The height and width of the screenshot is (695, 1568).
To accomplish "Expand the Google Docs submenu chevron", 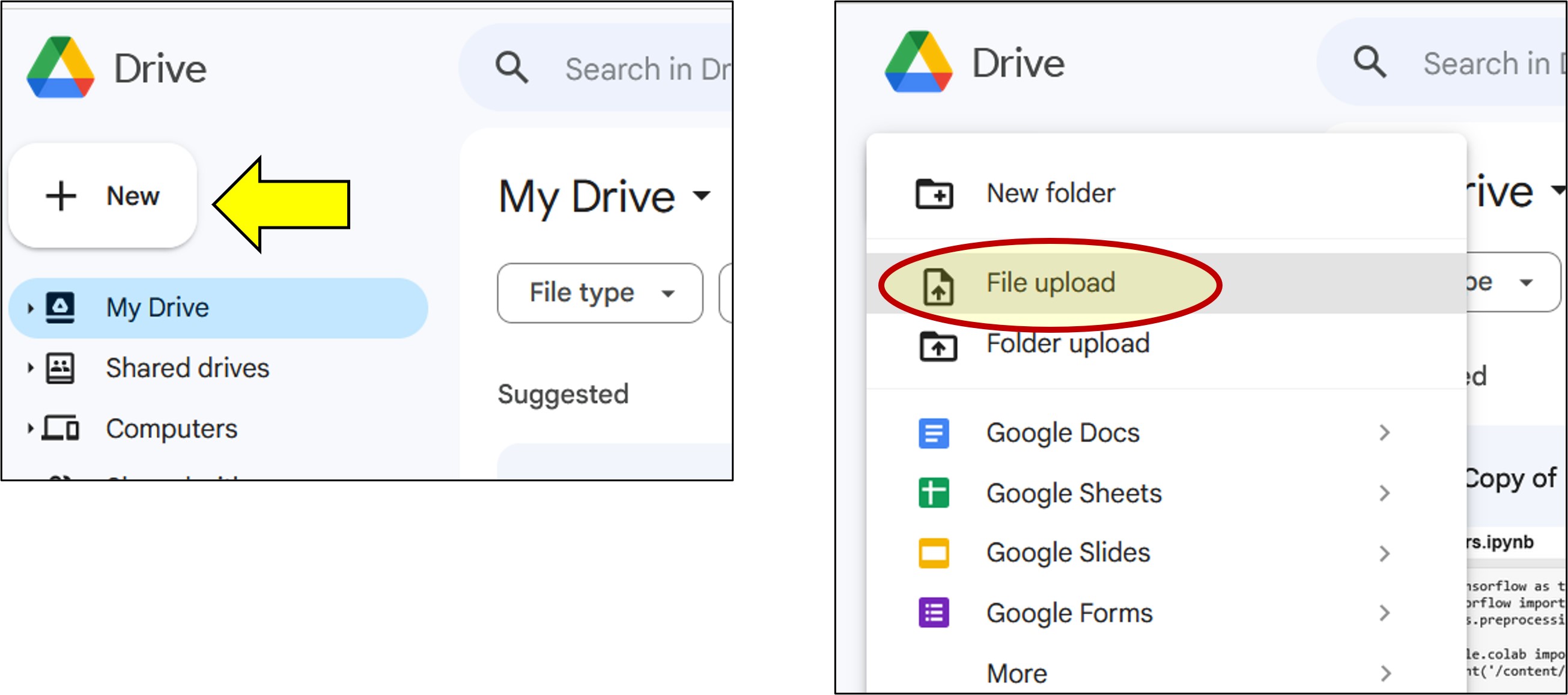I will tap(1385, 432).
